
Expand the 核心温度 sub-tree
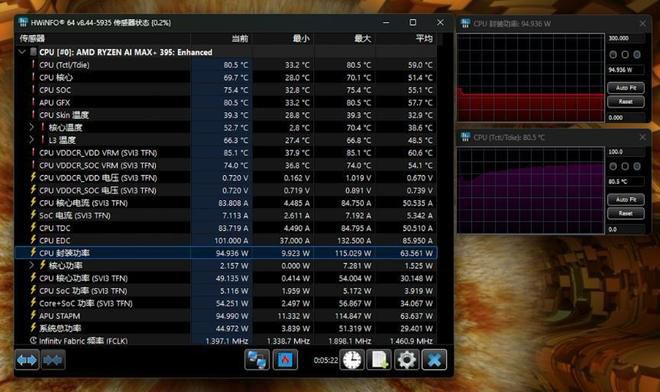32,127
